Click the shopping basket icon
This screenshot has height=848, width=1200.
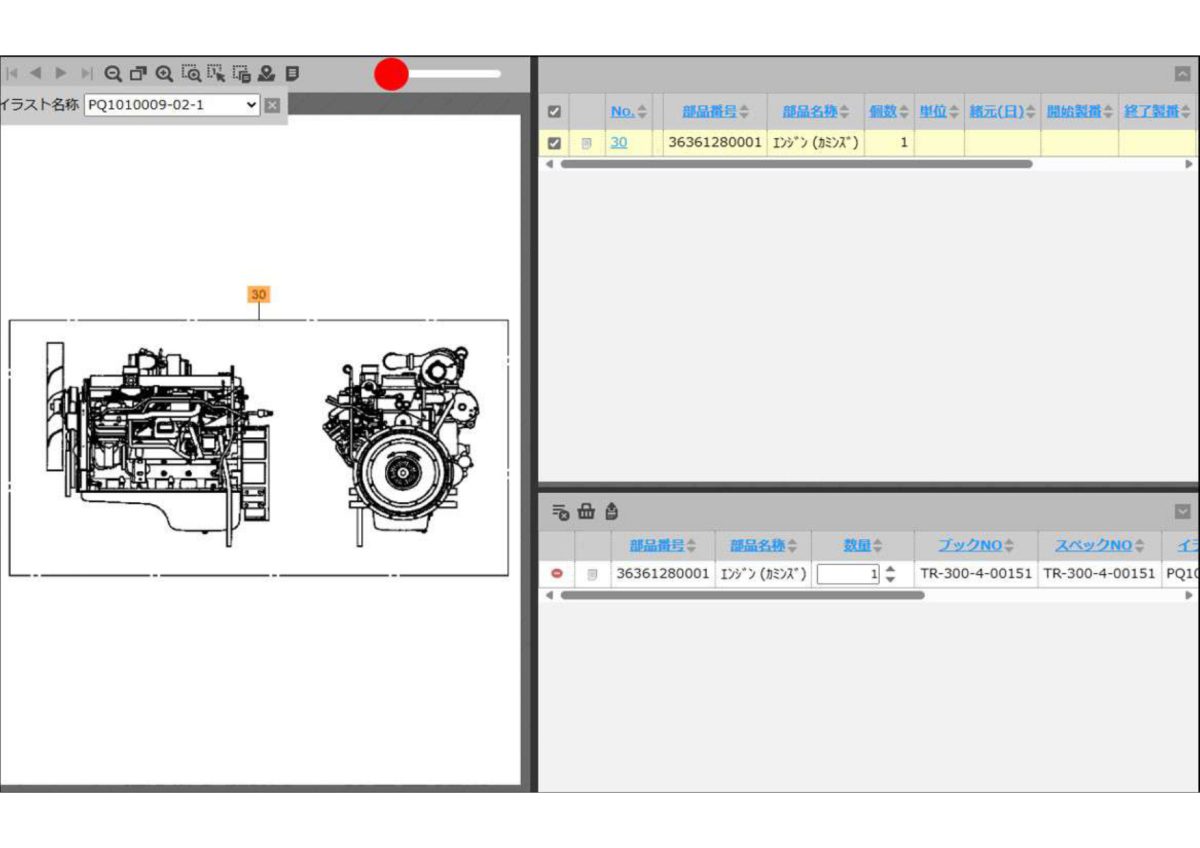click(x=586, y=512)
